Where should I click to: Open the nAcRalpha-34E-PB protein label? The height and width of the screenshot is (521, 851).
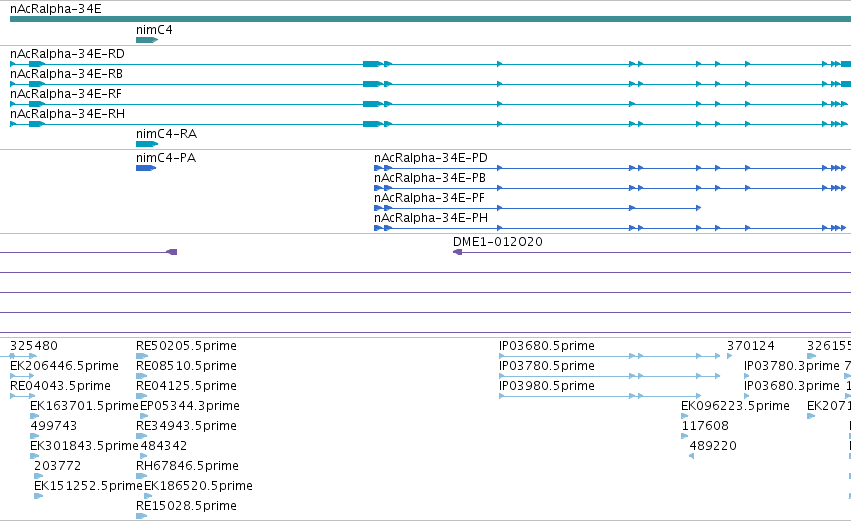coord(429,178)
